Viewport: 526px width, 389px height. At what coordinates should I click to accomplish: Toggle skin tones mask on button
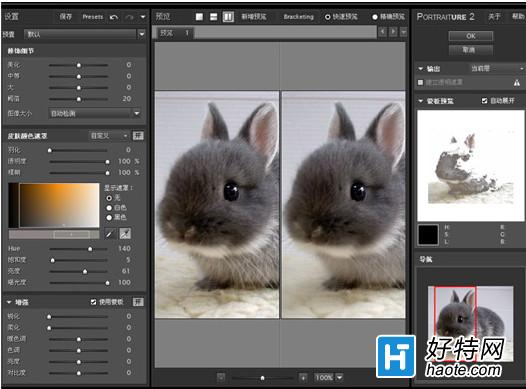[138, 135]
